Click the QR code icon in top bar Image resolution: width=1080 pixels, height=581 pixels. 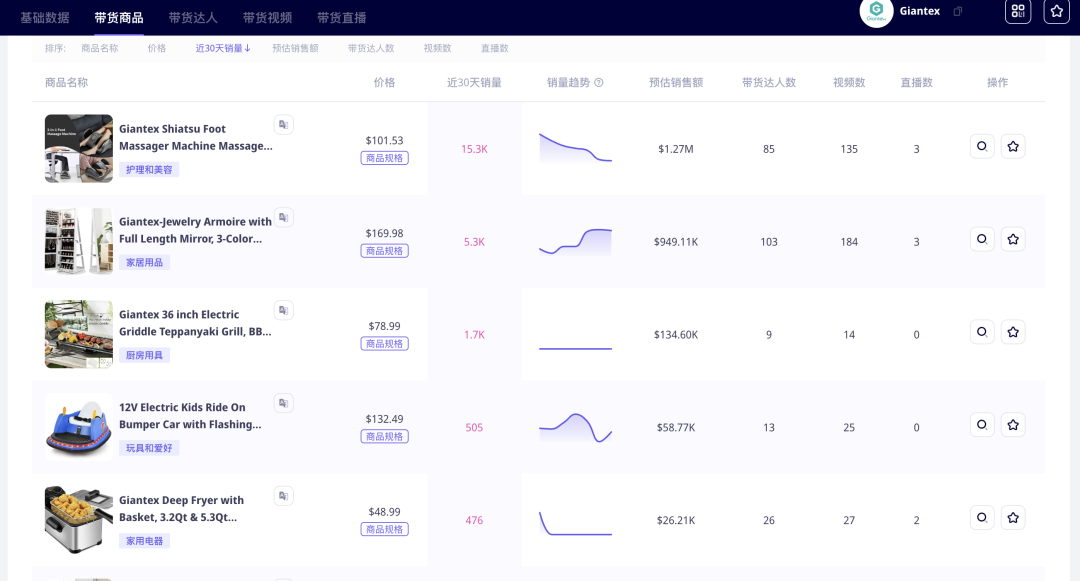pyautogui.click(x=1018, y=11)
